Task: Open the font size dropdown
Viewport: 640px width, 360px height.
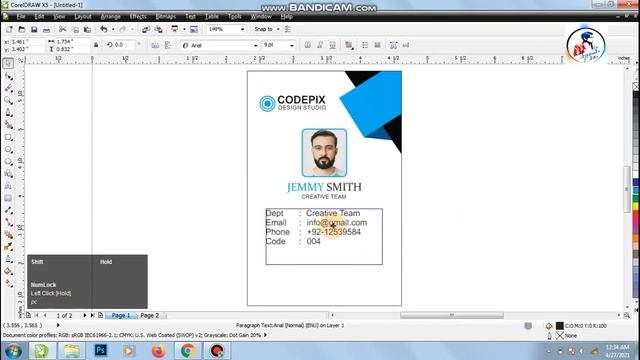Action: (291, 45)
